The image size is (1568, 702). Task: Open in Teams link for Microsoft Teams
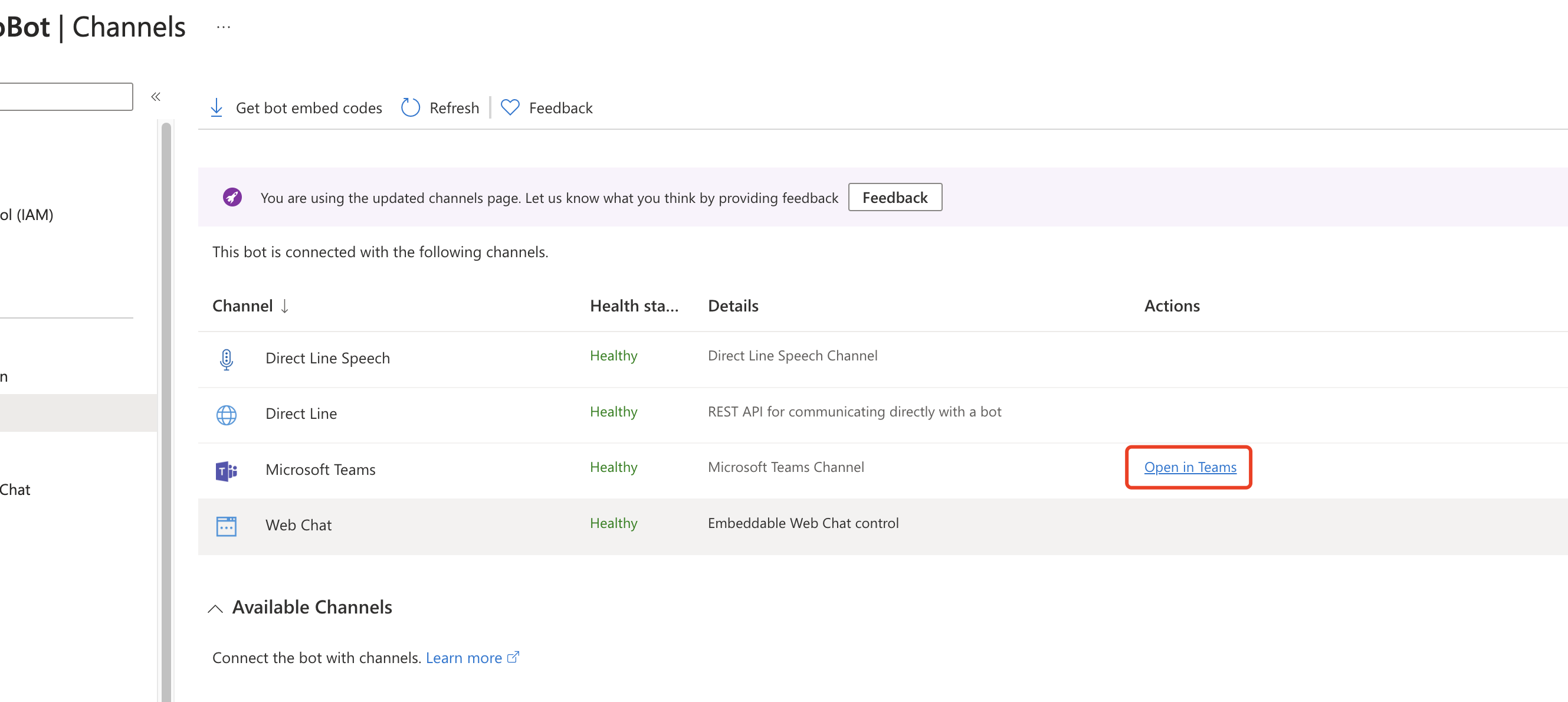point(1190,467)
